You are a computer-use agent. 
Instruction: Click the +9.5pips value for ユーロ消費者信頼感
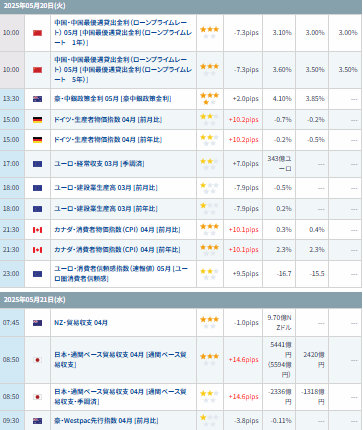[246, 274]
